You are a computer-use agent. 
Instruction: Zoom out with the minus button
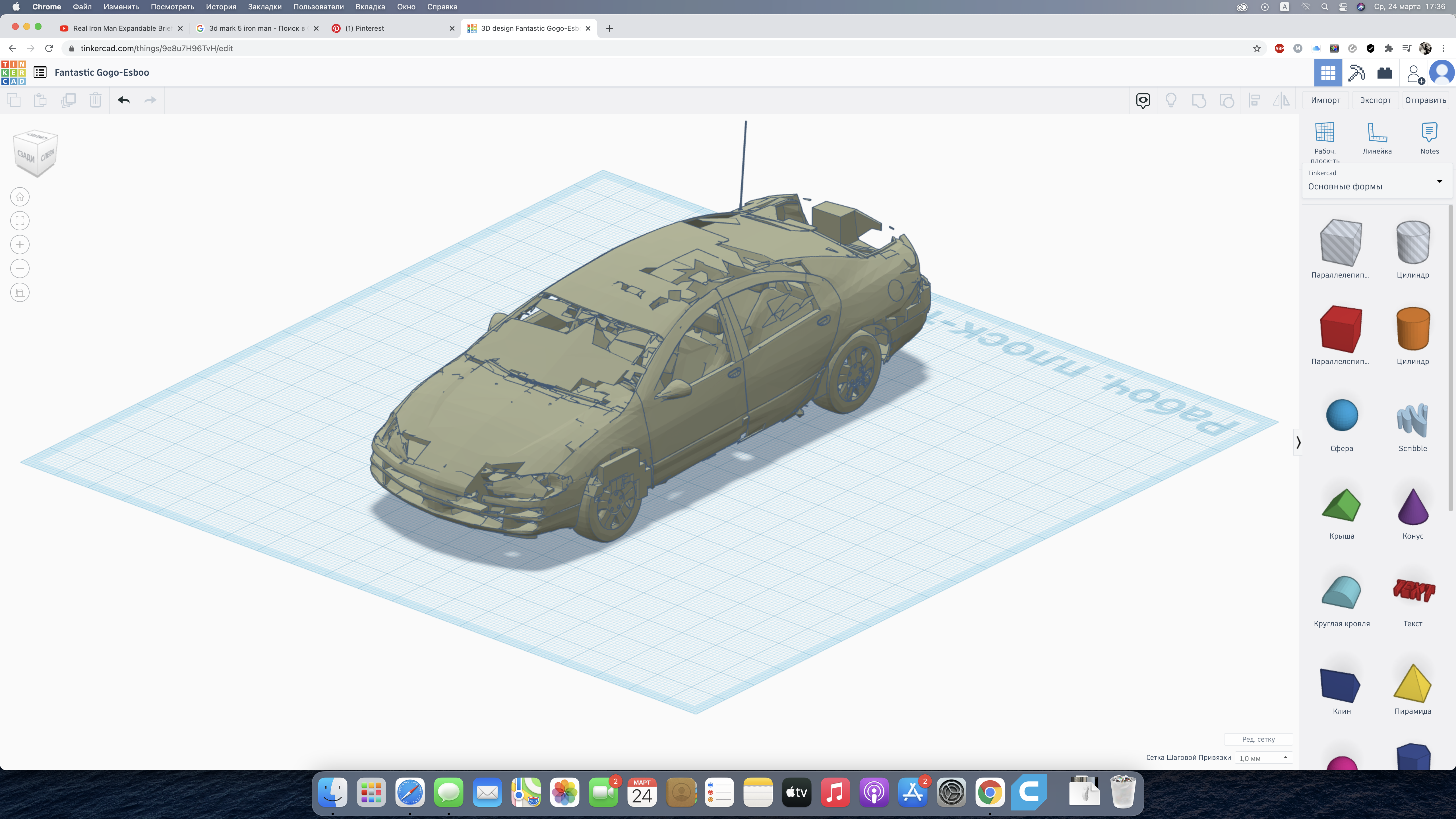(x=20, y=268)
